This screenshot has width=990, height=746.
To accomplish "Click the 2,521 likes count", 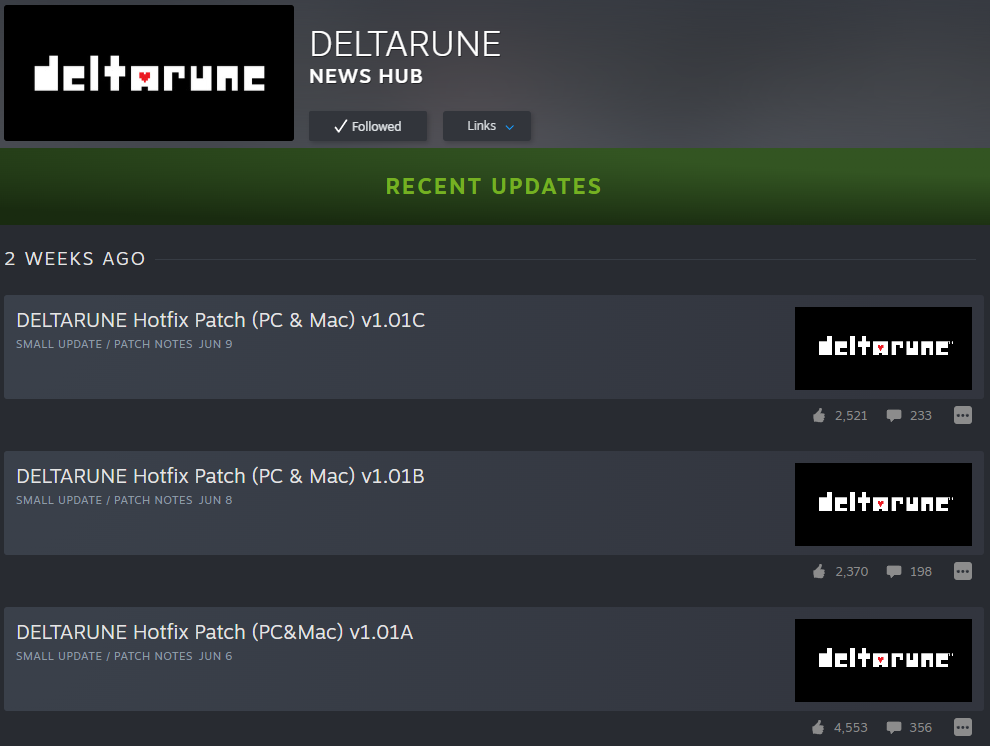I will click(851, 415).
